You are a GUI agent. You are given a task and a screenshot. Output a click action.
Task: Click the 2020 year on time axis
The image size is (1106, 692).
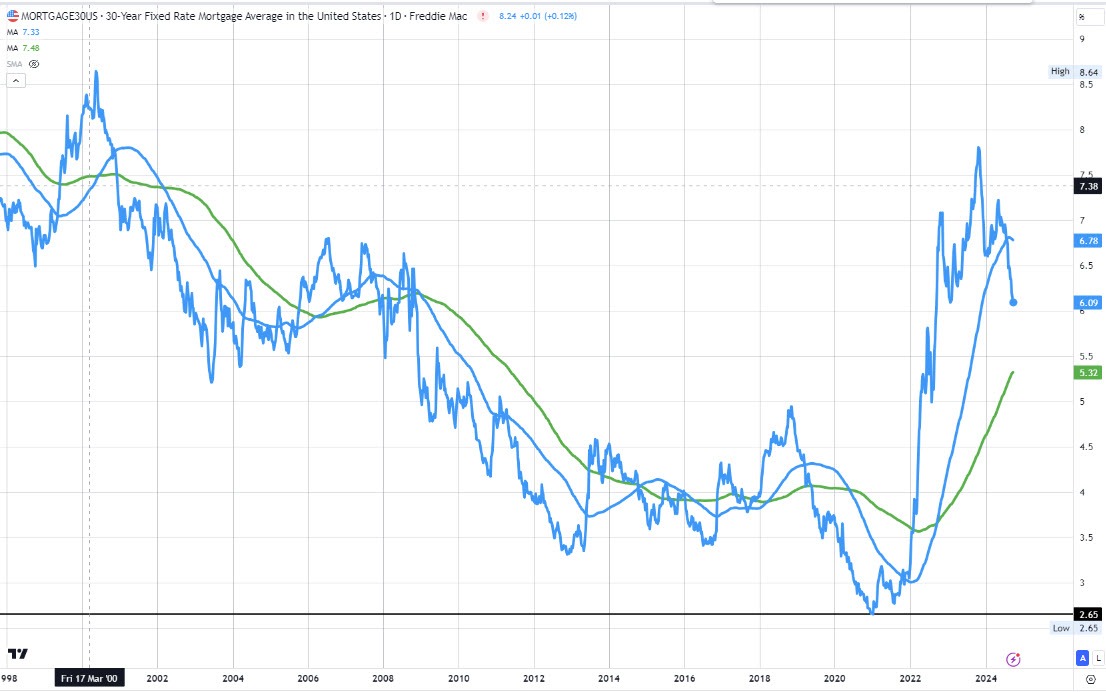834,679
